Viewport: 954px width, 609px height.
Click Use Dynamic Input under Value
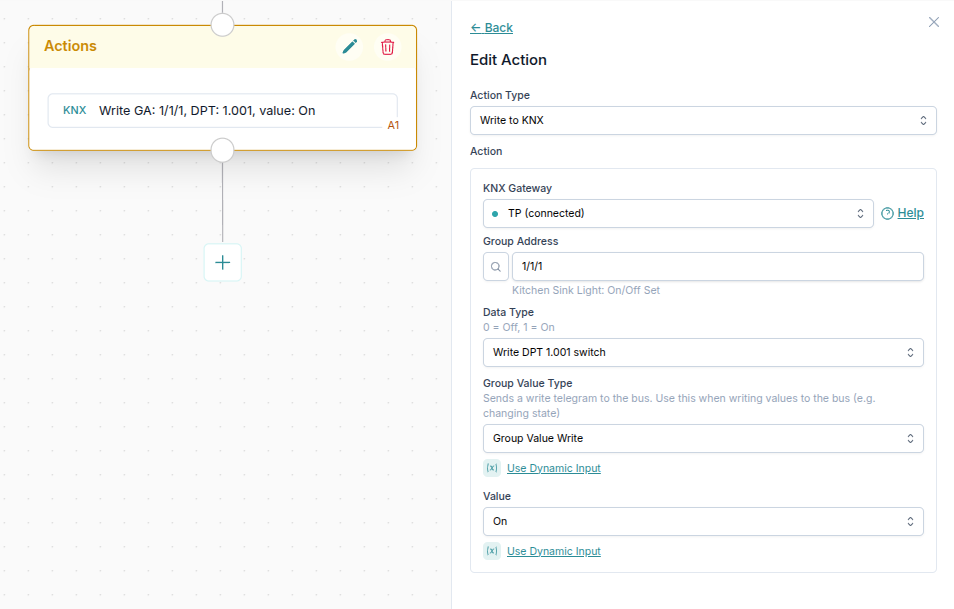[553, 551]
